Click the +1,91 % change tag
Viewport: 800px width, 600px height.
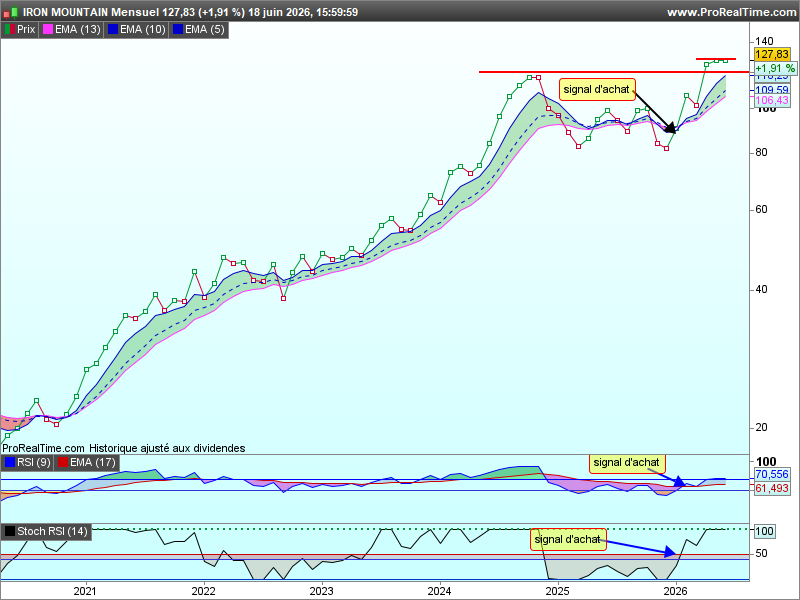pyautogui.click(x=774, y=68)
